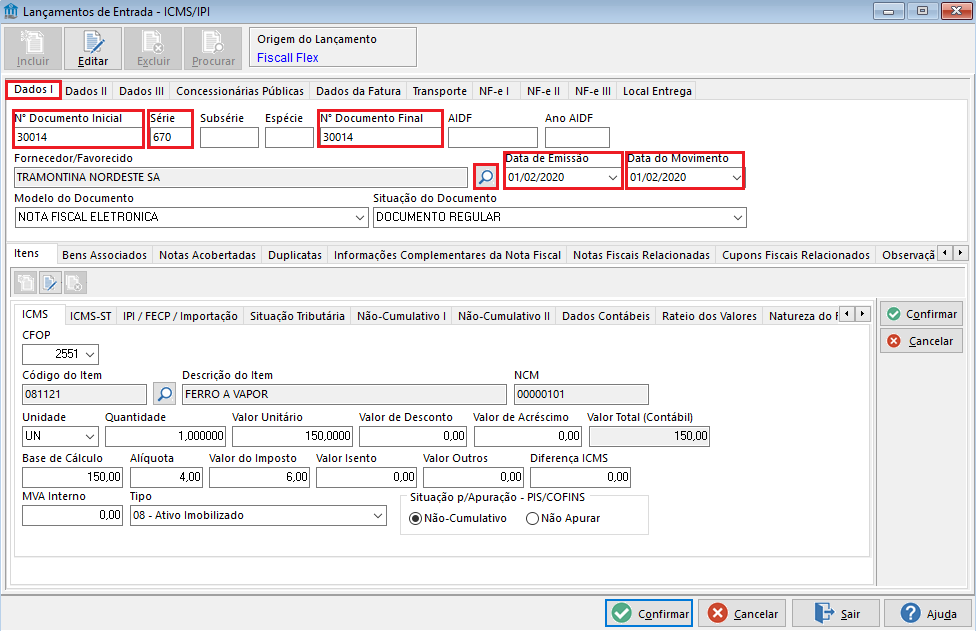
Task: Expand Situação do Documento dropdown
Action: tap(738, 217)
